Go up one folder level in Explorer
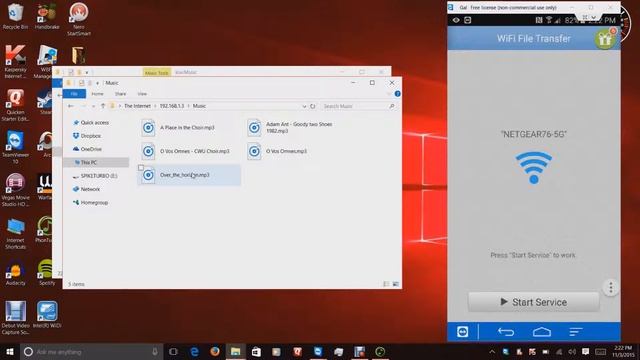640x360 pixels. point(103,106)
